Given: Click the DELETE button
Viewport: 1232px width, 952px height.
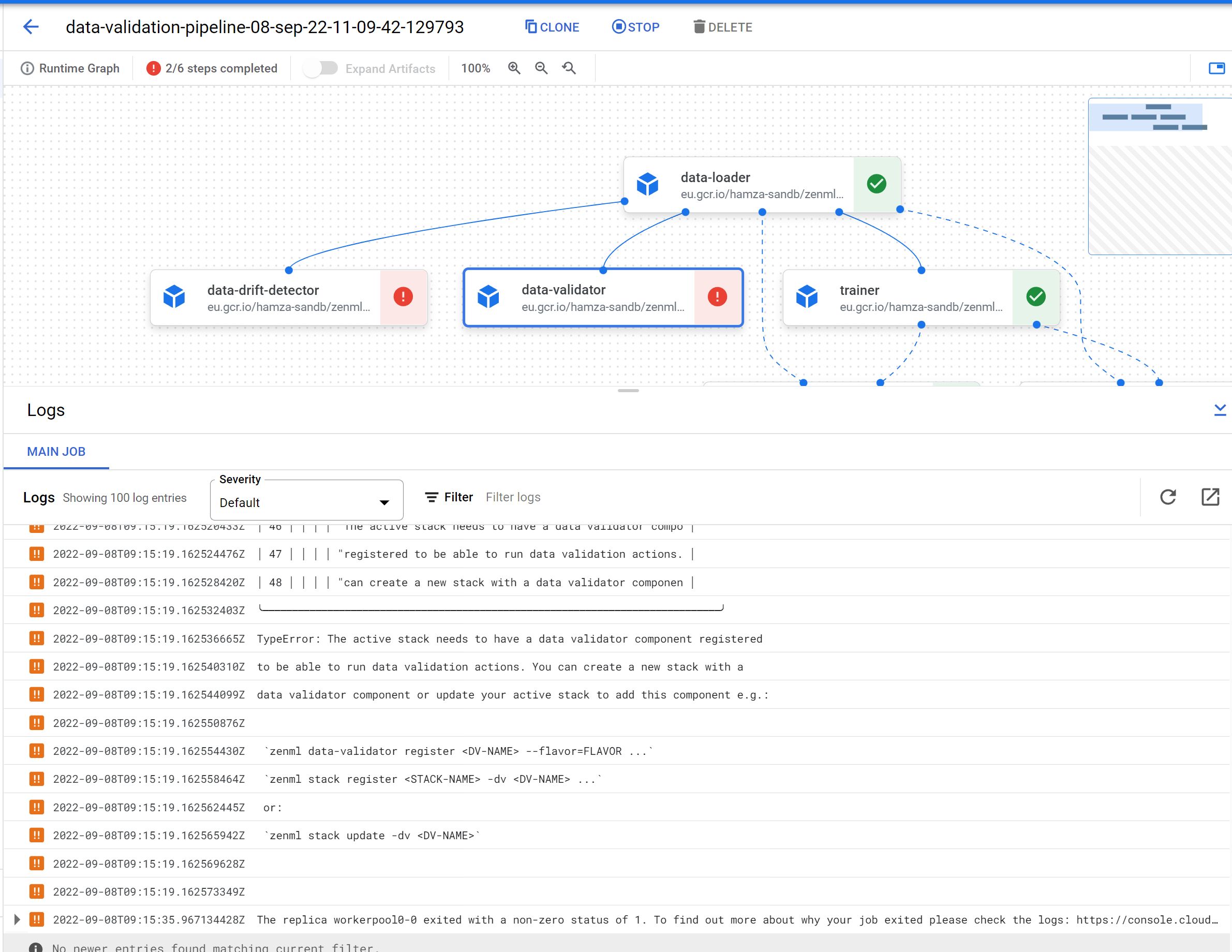Looking at the screenshot, I should (x=723, y=27).
